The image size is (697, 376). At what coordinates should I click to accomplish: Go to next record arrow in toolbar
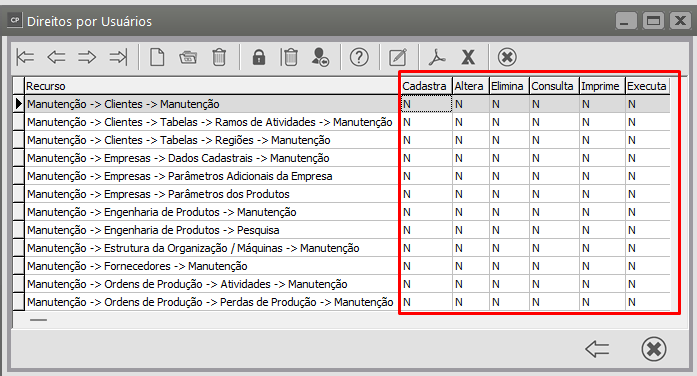coord(87,57)
